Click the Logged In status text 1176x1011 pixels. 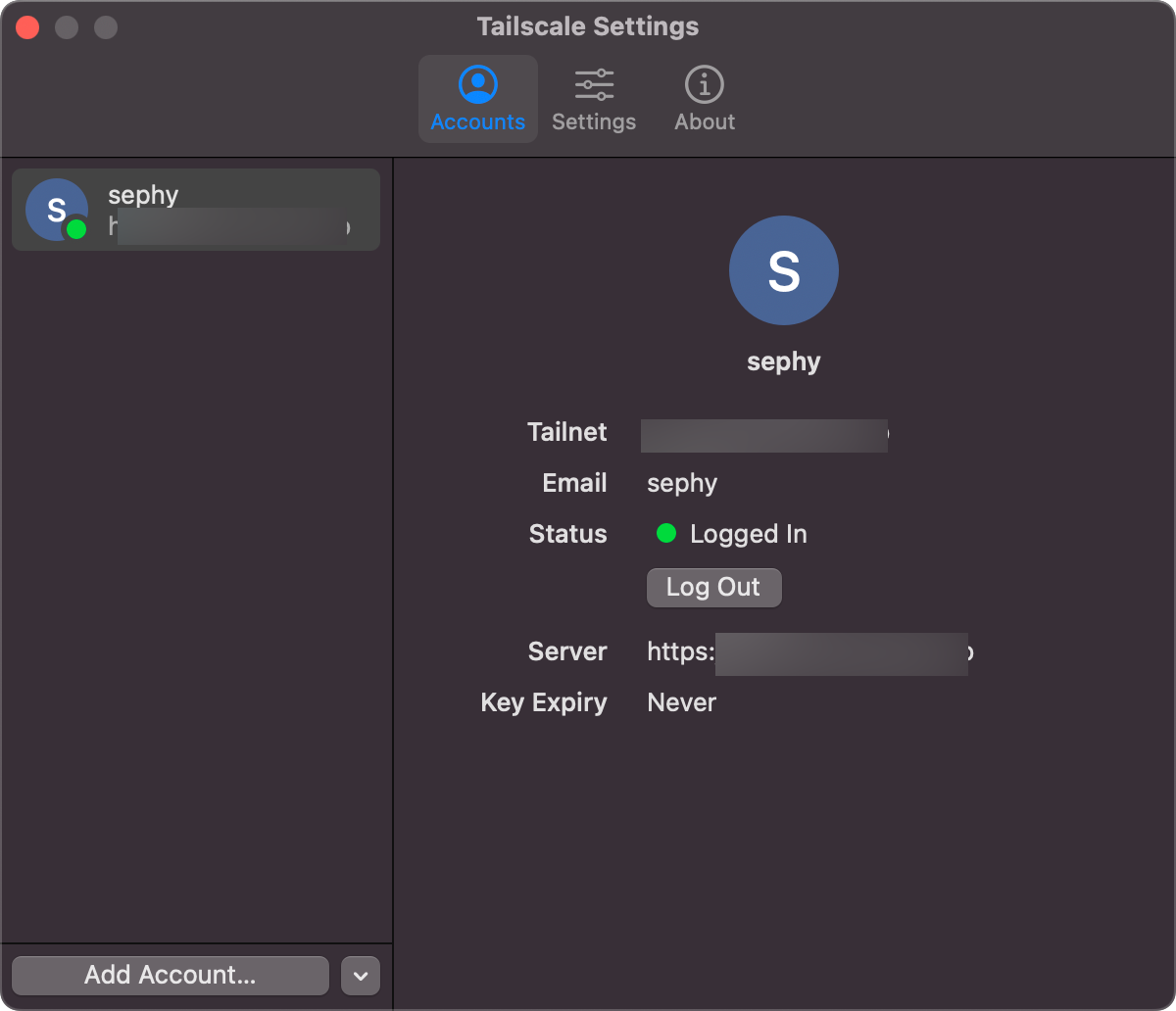(749, 534)
